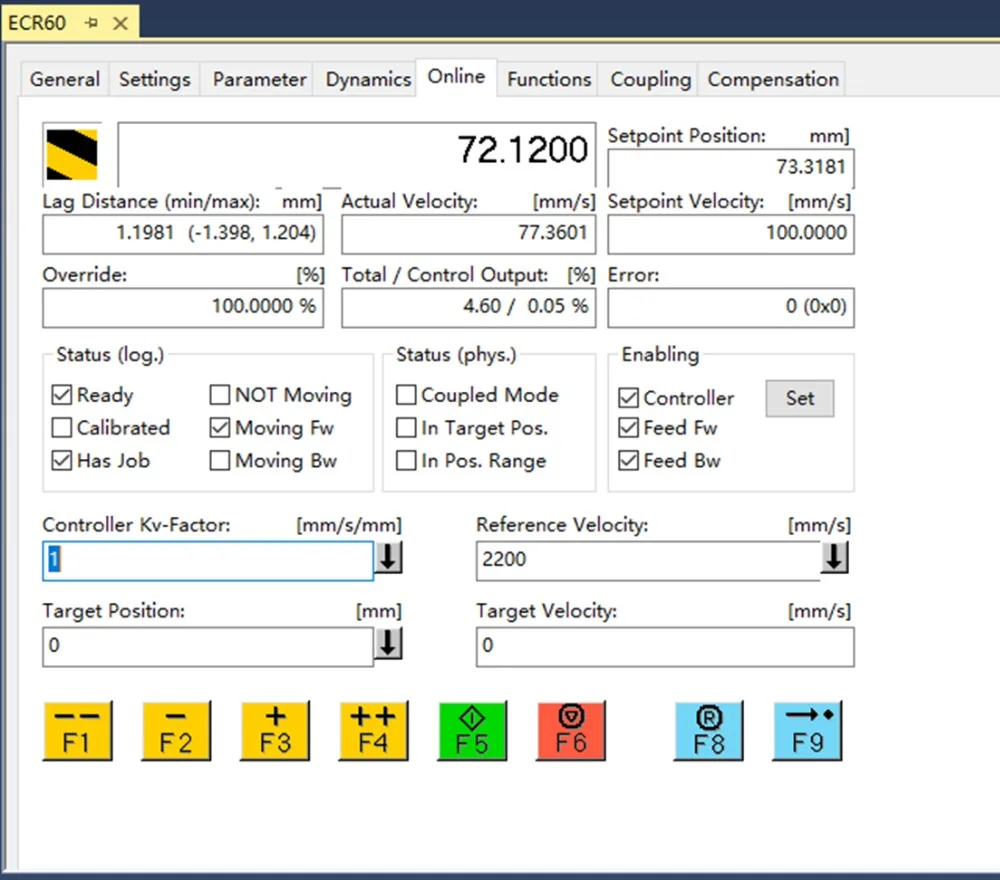
Task: Apply Controller Kv-Factor with down arrow
Action: point(388,558)
